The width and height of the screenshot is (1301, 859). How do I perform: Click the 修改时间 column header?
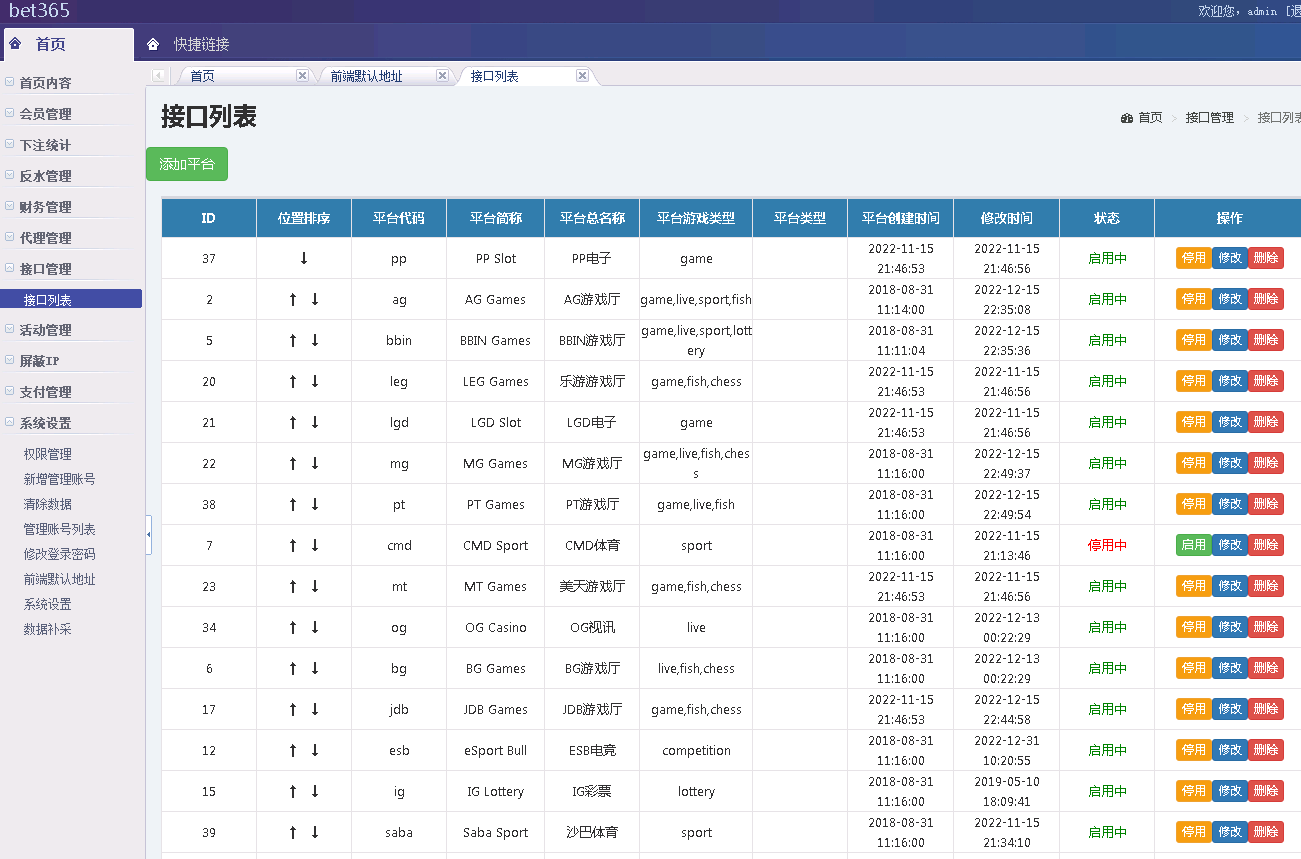pos(1006,218)
